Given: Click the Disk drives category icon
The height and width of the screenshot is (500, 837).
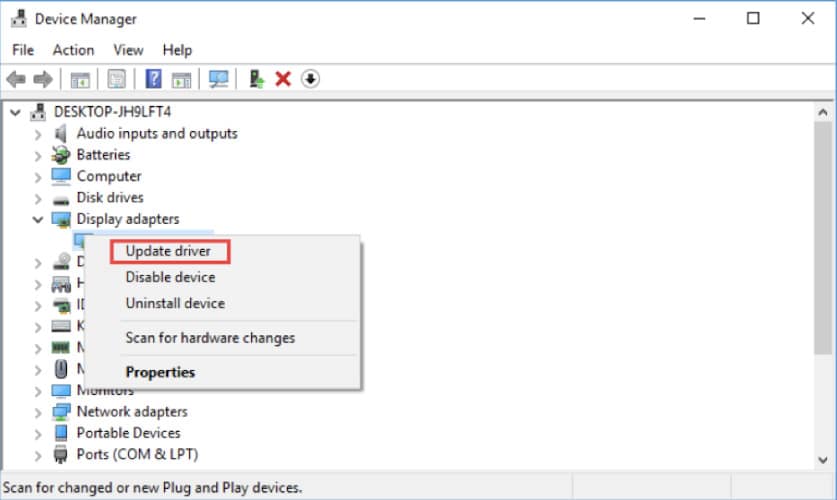Looking at the screenshot, I should coord(61,201).
